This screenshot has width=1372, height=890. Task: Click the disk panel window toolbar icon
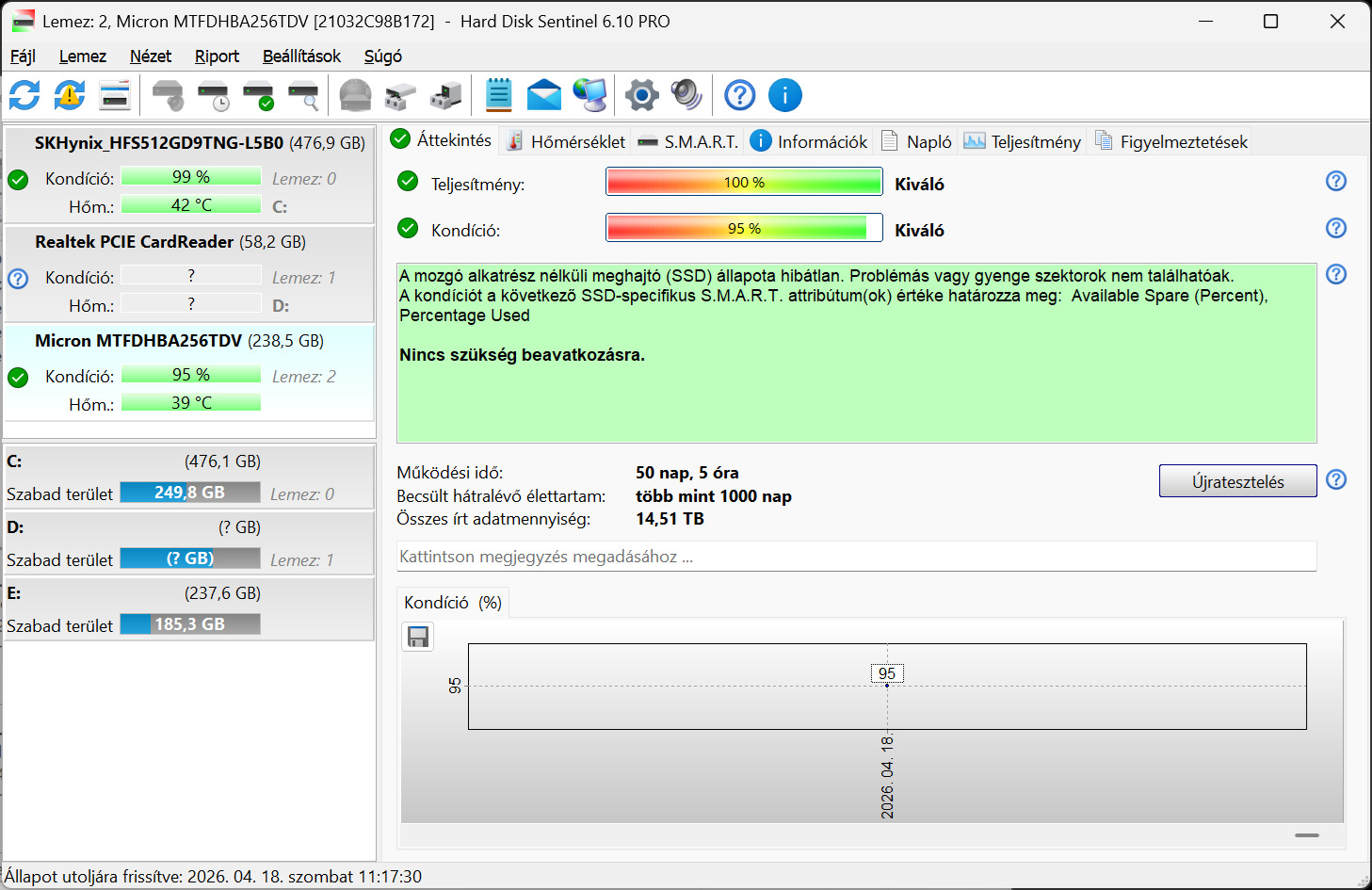tap(115, 95)
